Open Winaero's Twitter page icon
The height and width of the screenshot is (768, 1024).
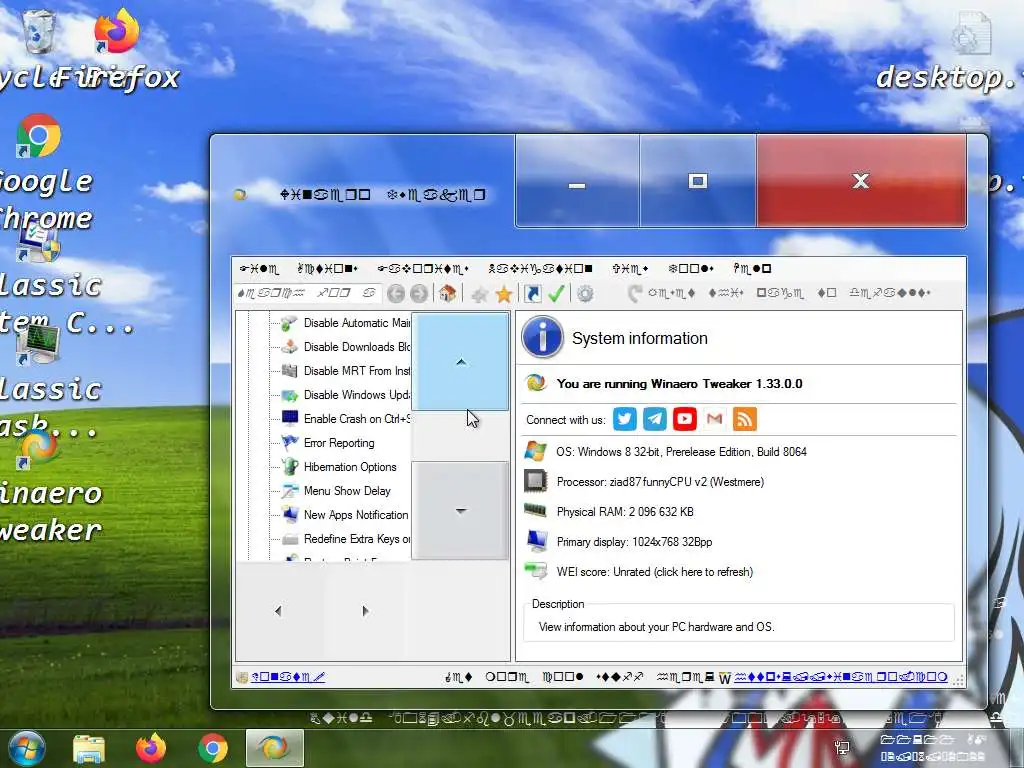click(x=625, y=419)
